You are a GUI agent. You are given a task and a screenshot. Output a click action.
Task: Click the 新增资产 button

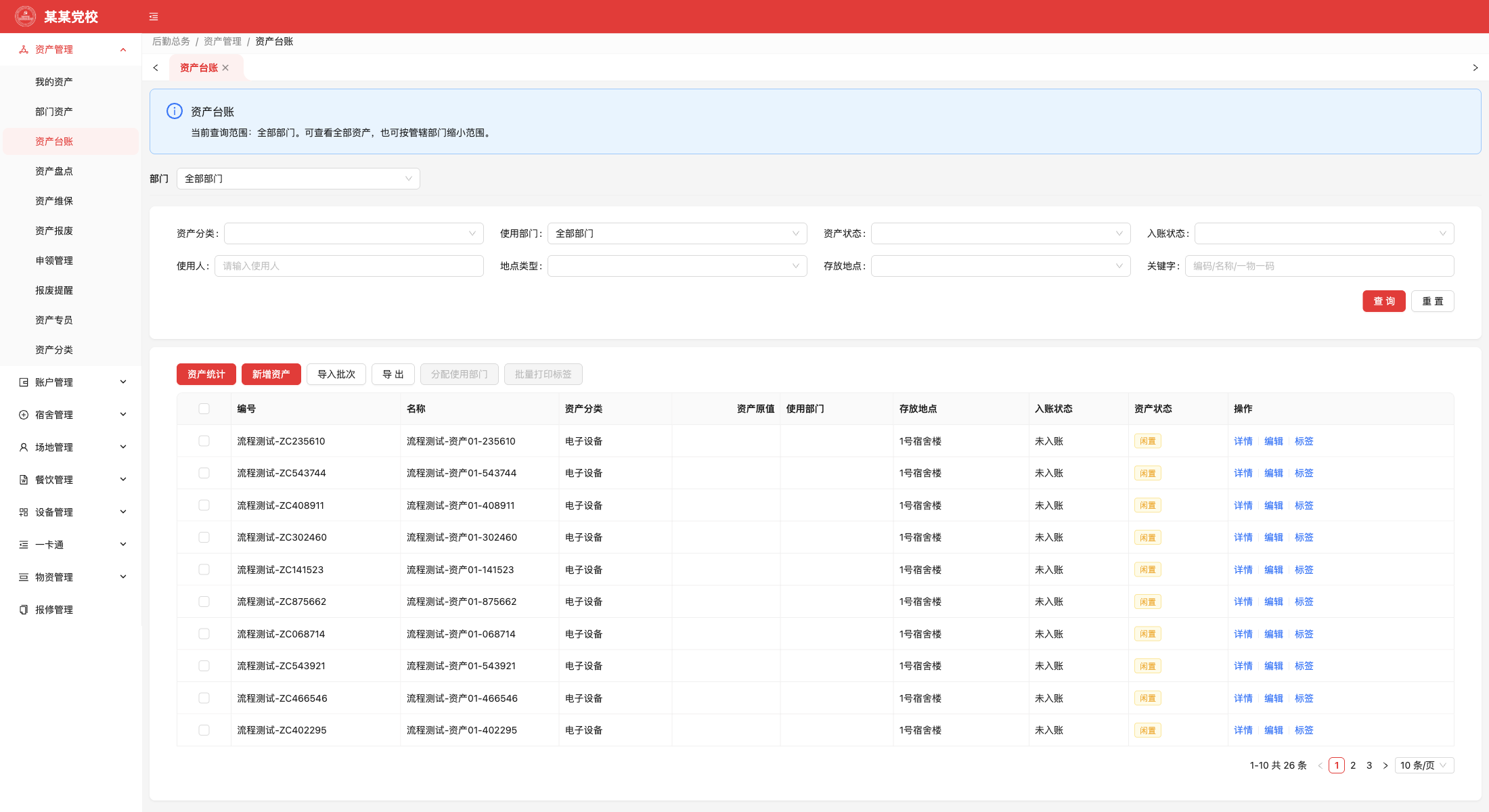coord(271,374)
